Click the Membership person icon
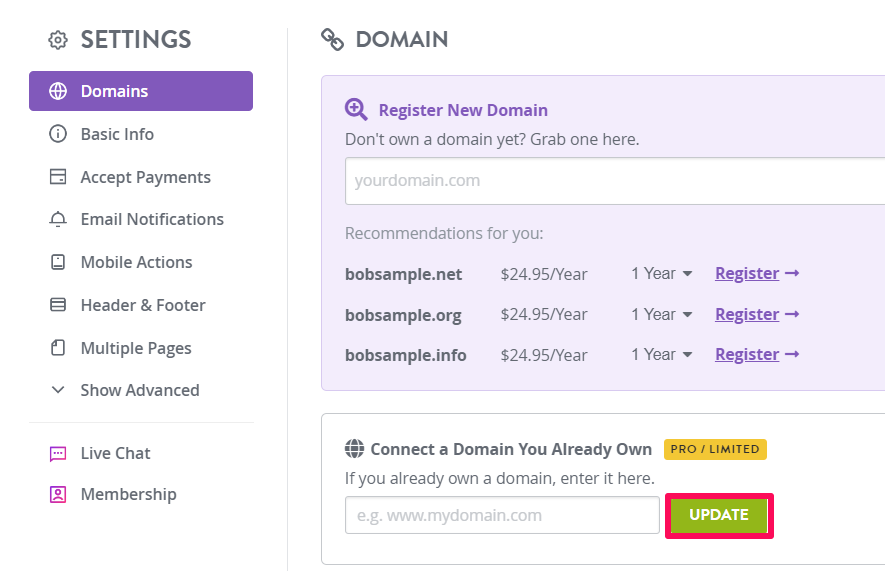This screenshot has width=885, height=571. [x=58, y=494]
